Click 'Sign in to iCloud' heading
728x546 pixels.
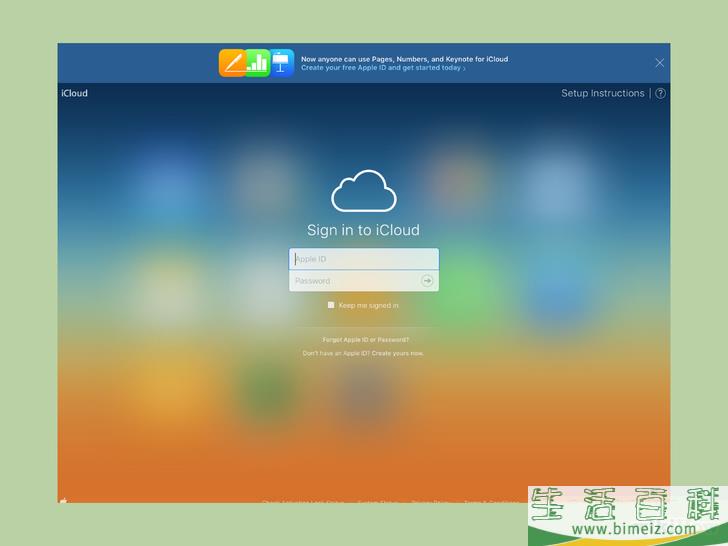pos(363,230)
